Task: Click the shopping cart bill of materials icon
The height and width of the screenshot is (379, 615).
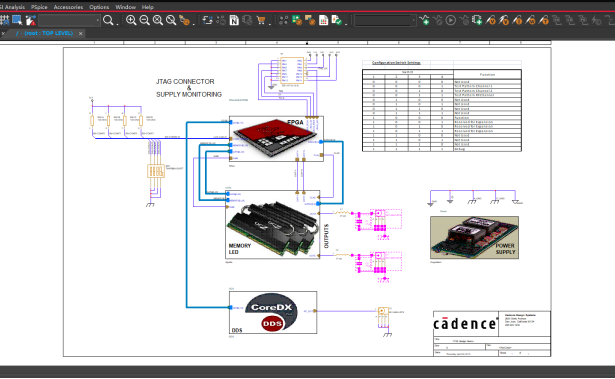Action: coord(261,20)
